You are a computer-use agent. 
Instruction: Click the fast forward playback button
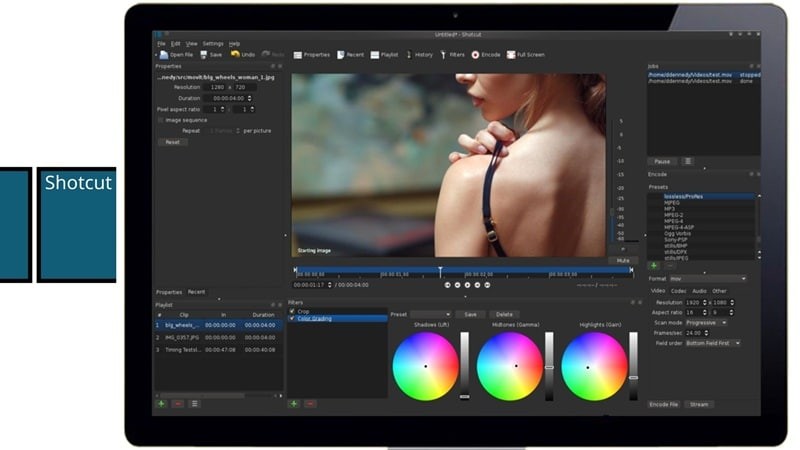click(478, 285)
